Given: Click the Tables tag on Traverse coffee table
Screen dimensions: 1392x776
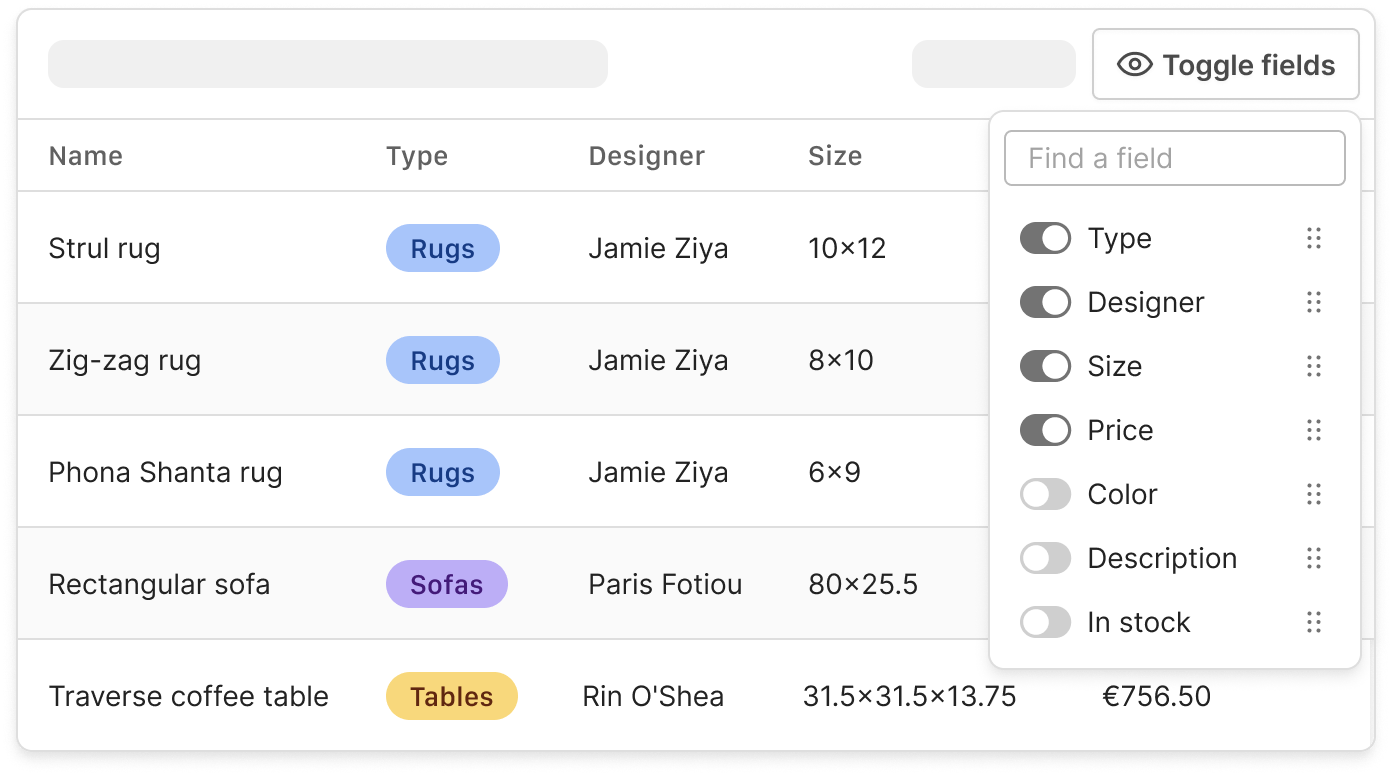Looking at the screenshot, I should [451, 696].
